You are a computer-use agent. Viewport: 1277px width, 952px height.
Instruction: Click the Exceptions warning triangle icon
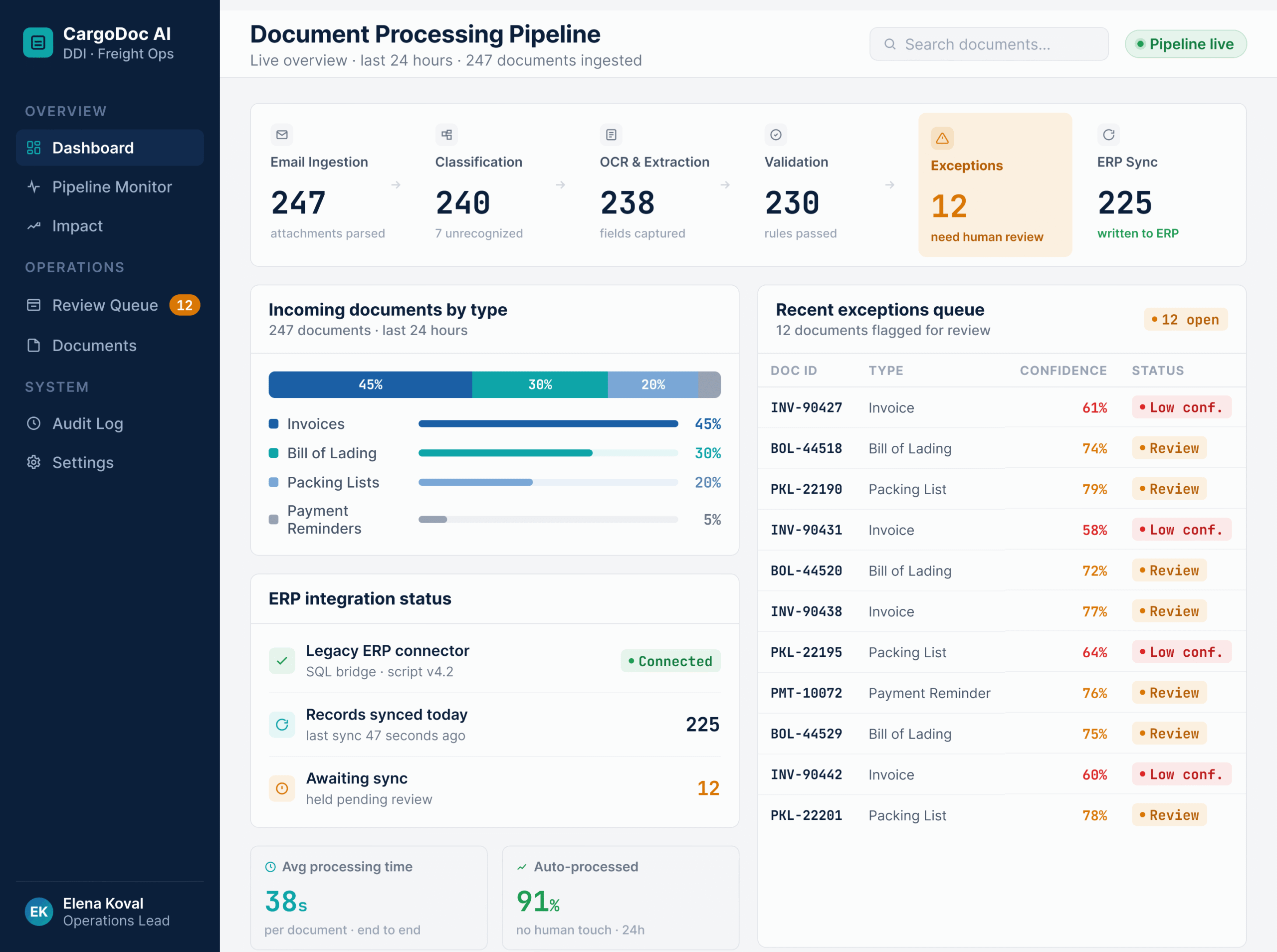click(942, 138)
